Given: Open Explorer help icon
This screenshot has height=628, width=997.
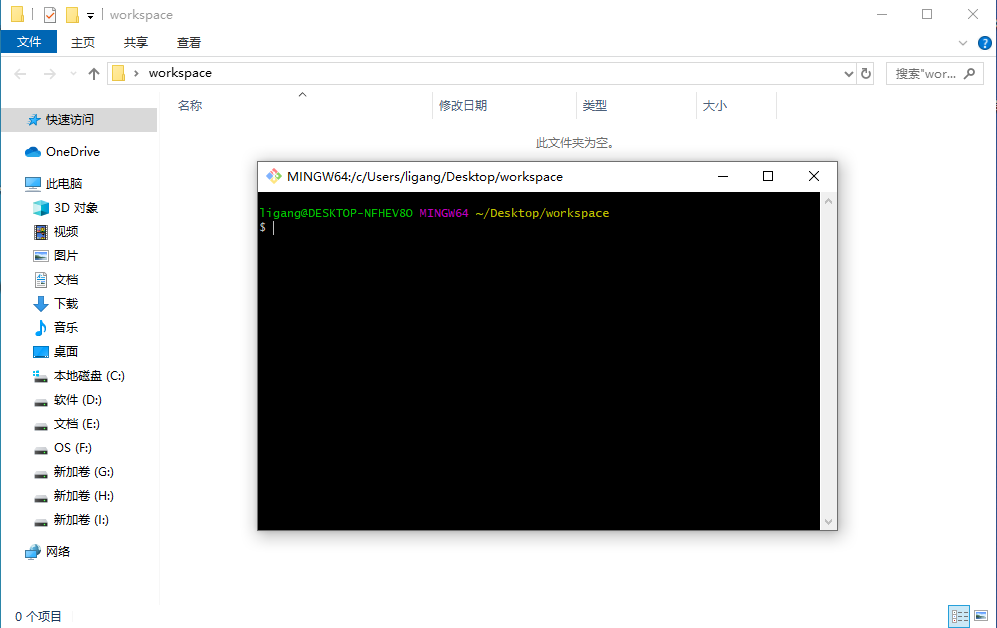Looking at the screenshot, I should pos(984,43).
